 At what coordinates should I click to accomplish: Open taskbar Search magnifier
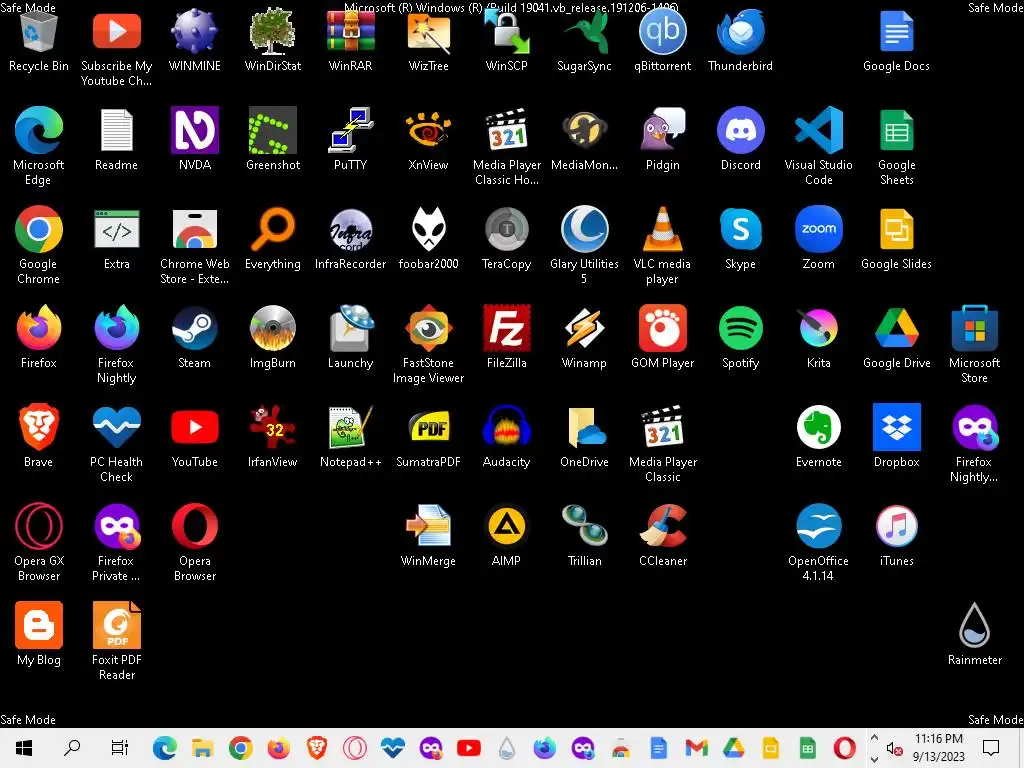[72, 748]
